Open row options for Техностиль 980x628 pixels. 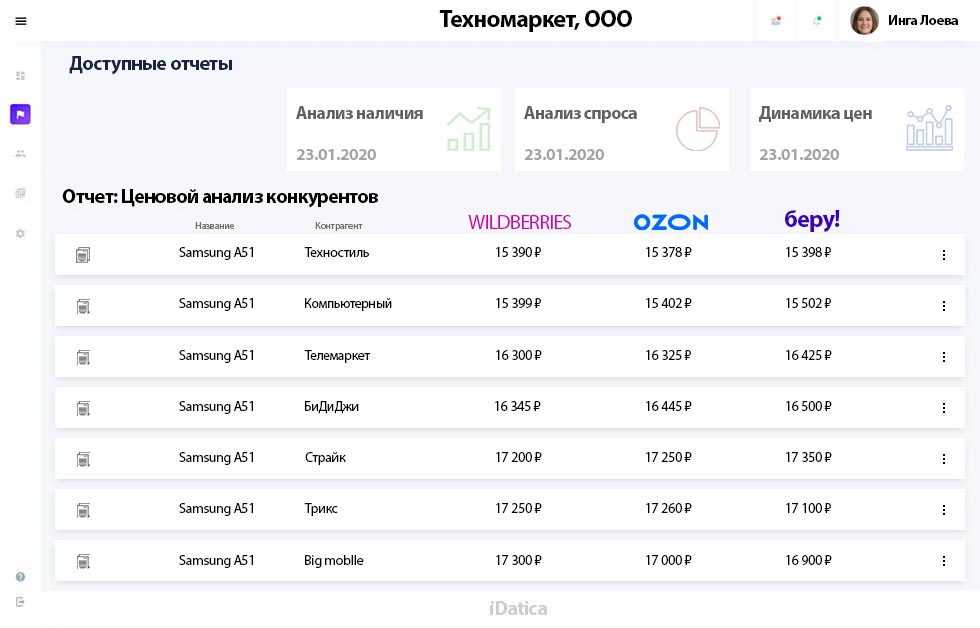pyautogui.click(x=943, y=255)
